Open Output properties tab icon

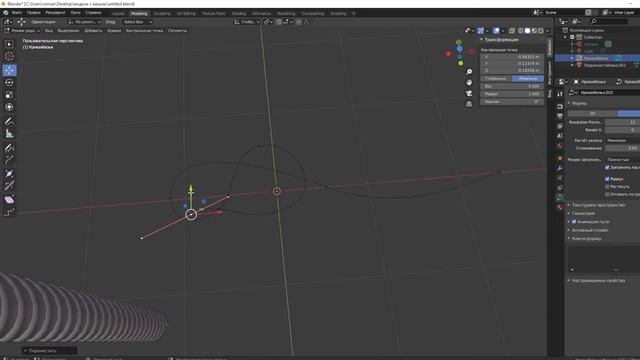(560, 116)
